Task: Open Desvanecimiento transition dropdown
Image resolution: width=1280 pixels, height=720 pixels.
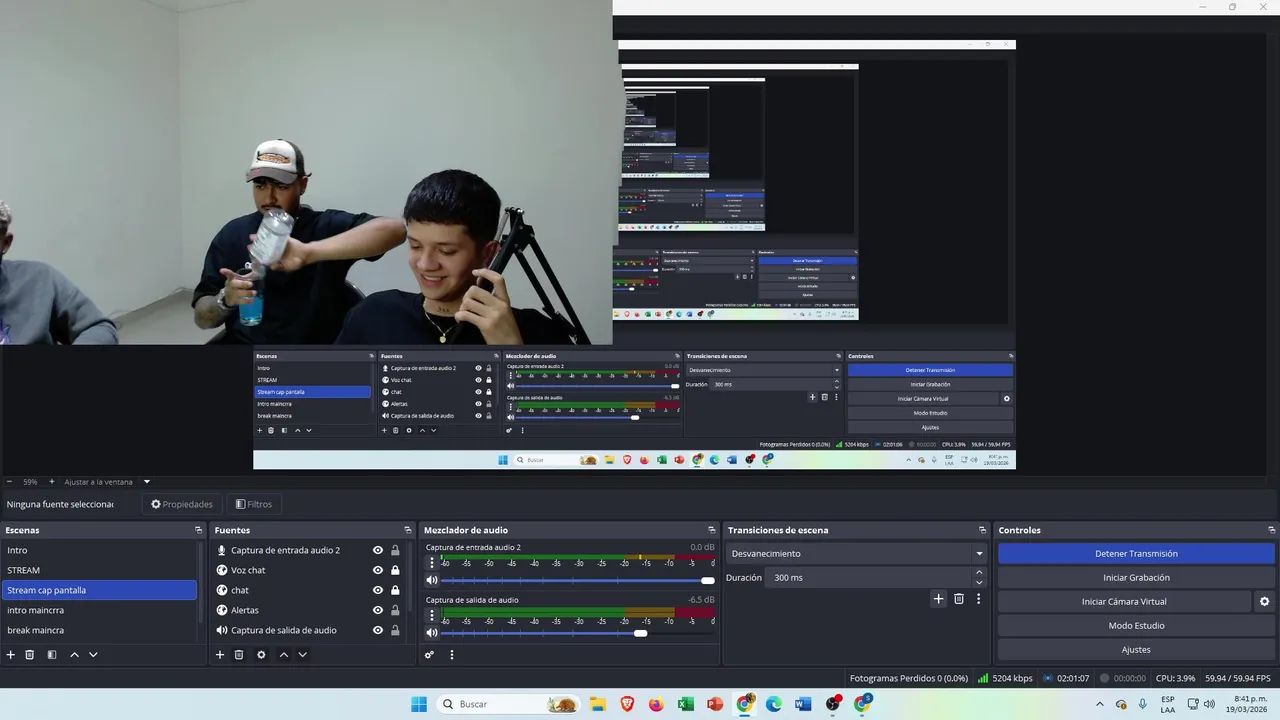Action: 857,554
